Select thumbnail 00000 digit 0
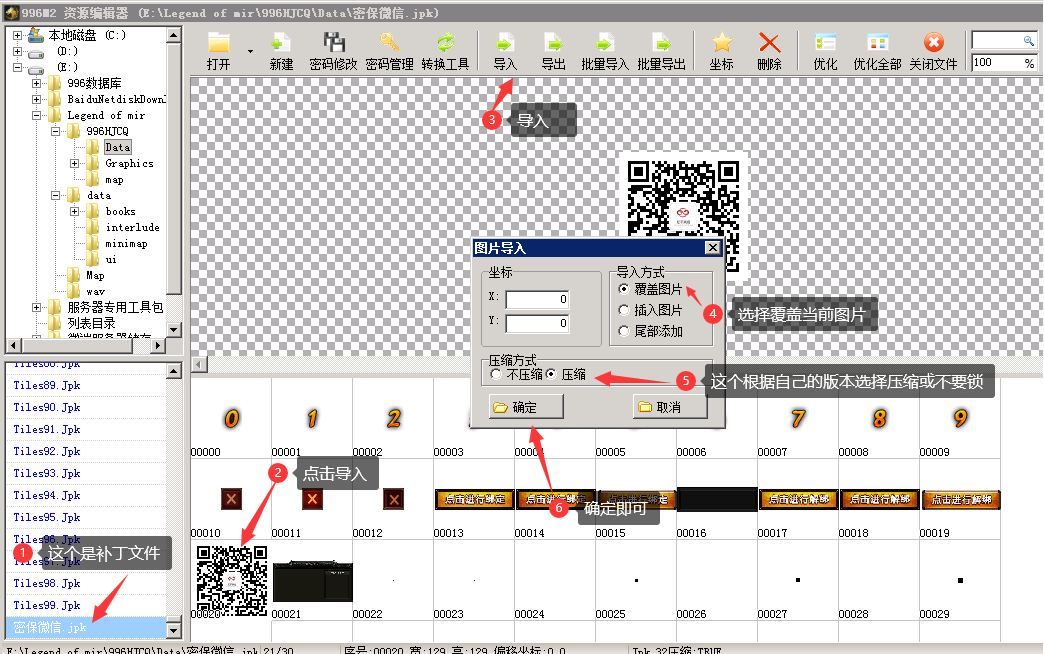Viewport: 1044px width, 654px height. click(x=231, y=418)
